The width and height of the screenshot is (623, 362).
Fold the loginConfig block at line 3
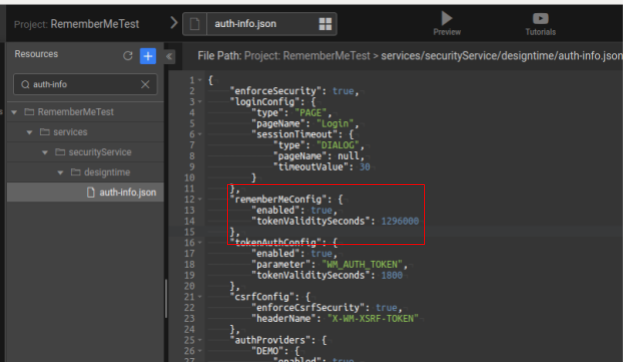coord(200,102)
